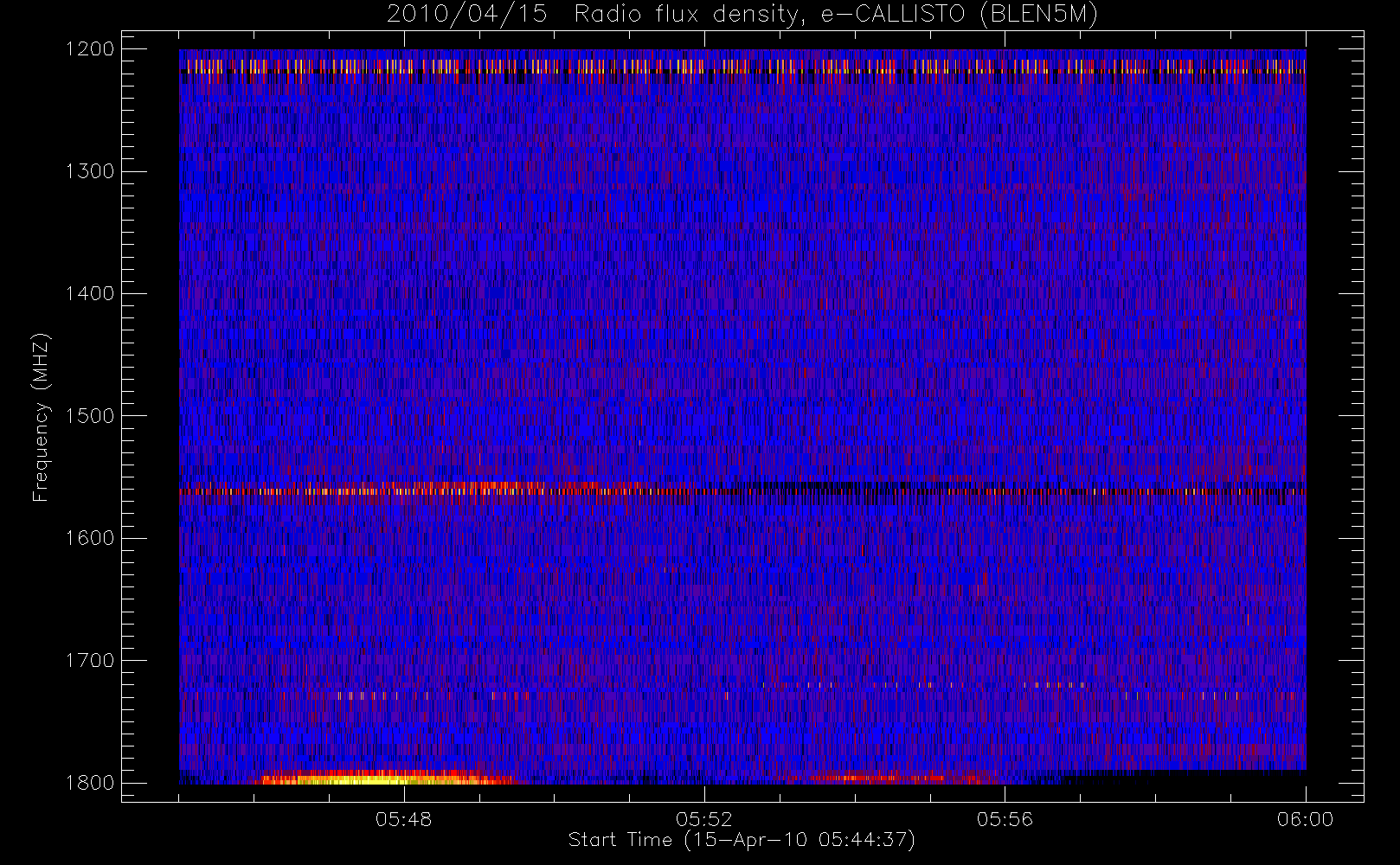Select the 1600 frequency axis label
Viewport: 1400px width, 865px height.
click(90, 538)
